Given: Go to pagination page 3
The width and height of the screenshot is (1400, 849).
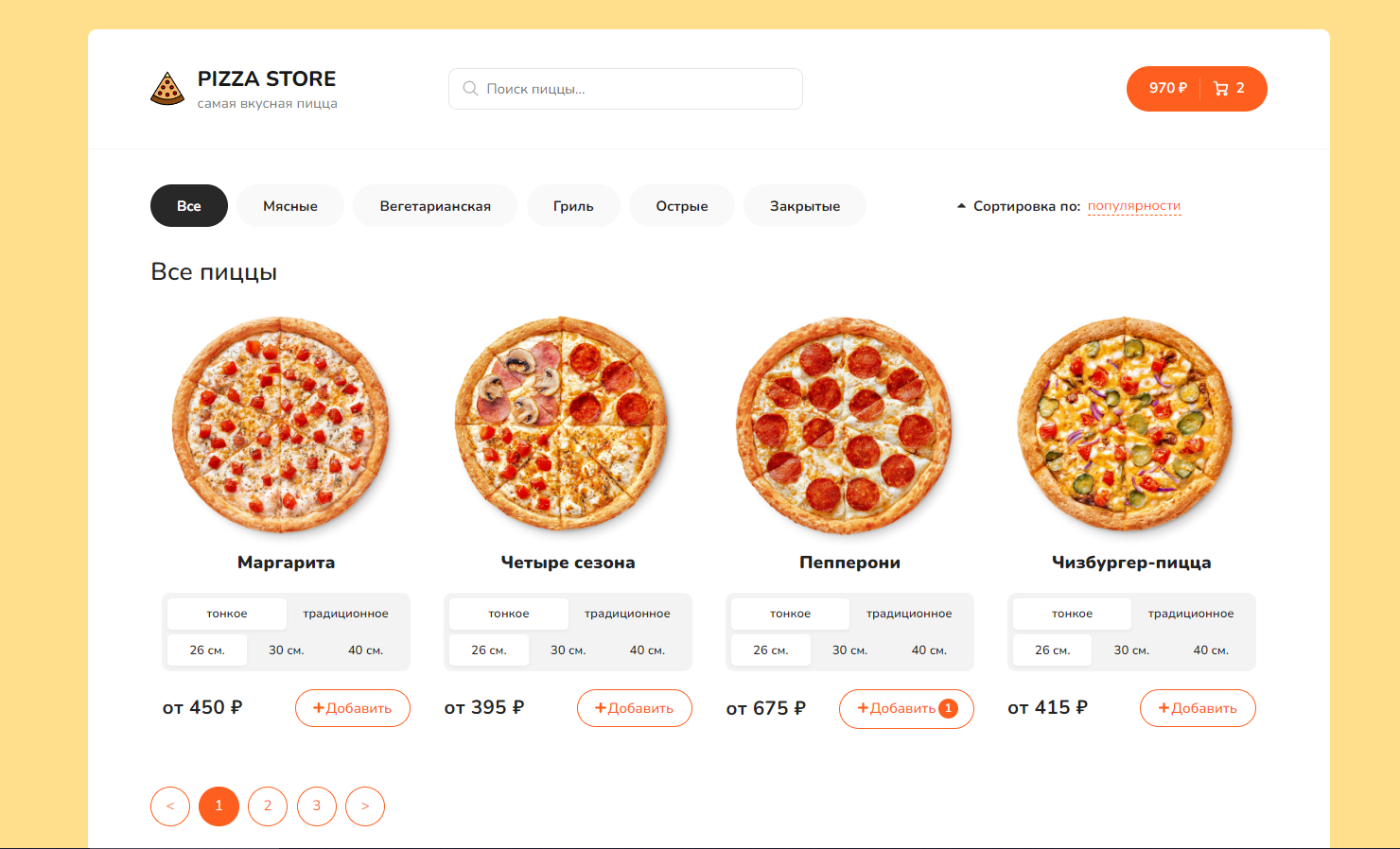Looking at the screenshot, I should coord(316,806).
